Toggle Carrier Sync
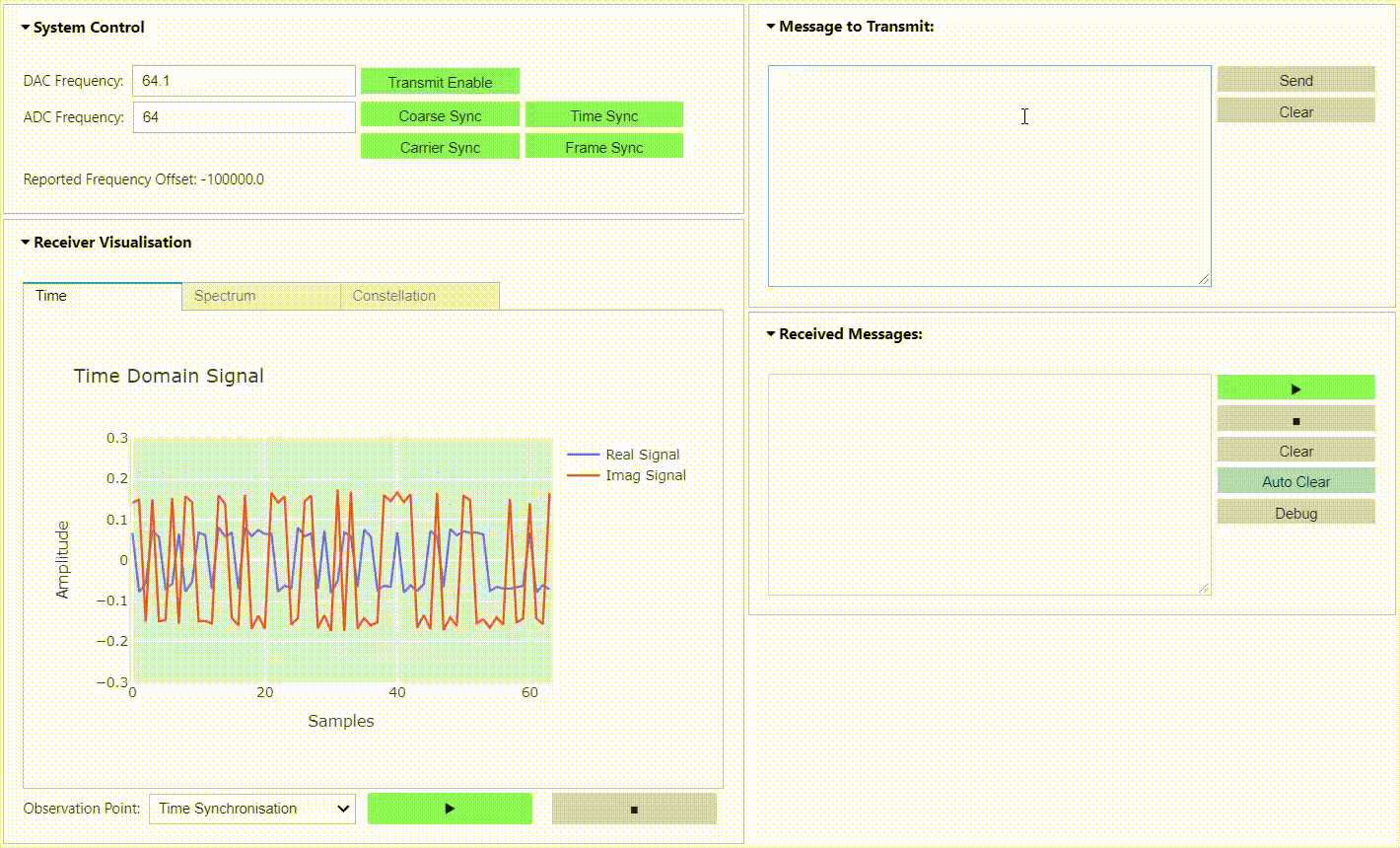 coord(440,147)
